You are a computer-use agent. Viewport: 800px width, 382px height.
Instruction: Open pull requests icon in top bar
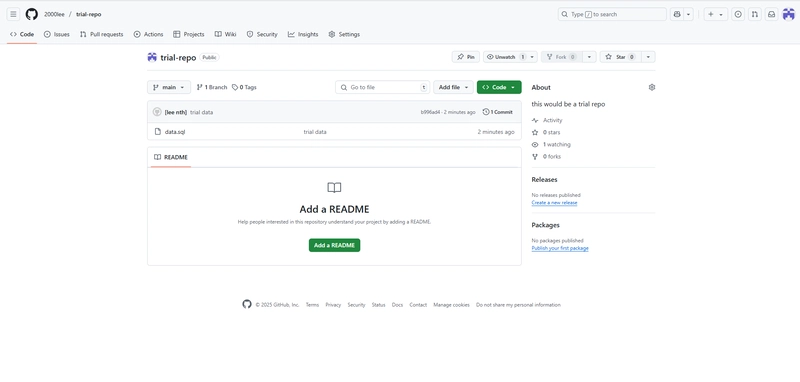click(x=755, y=14)
